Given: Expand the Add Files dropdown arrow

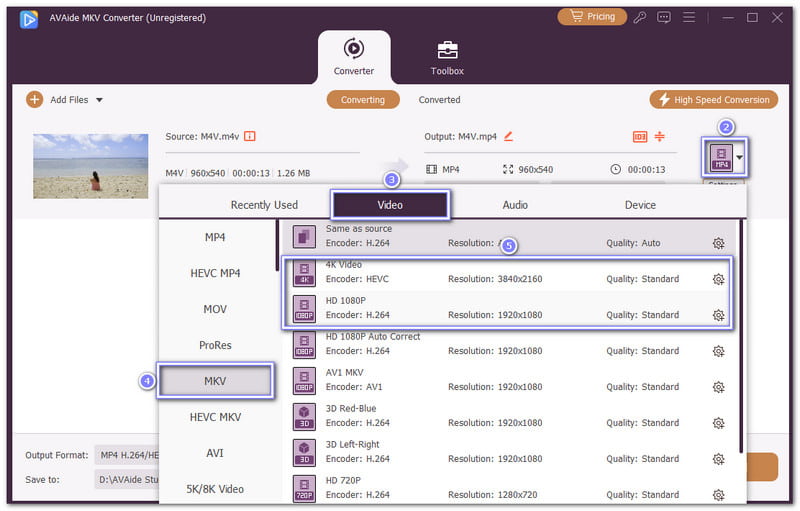Looking at the screenshot, I should point(99,100).
